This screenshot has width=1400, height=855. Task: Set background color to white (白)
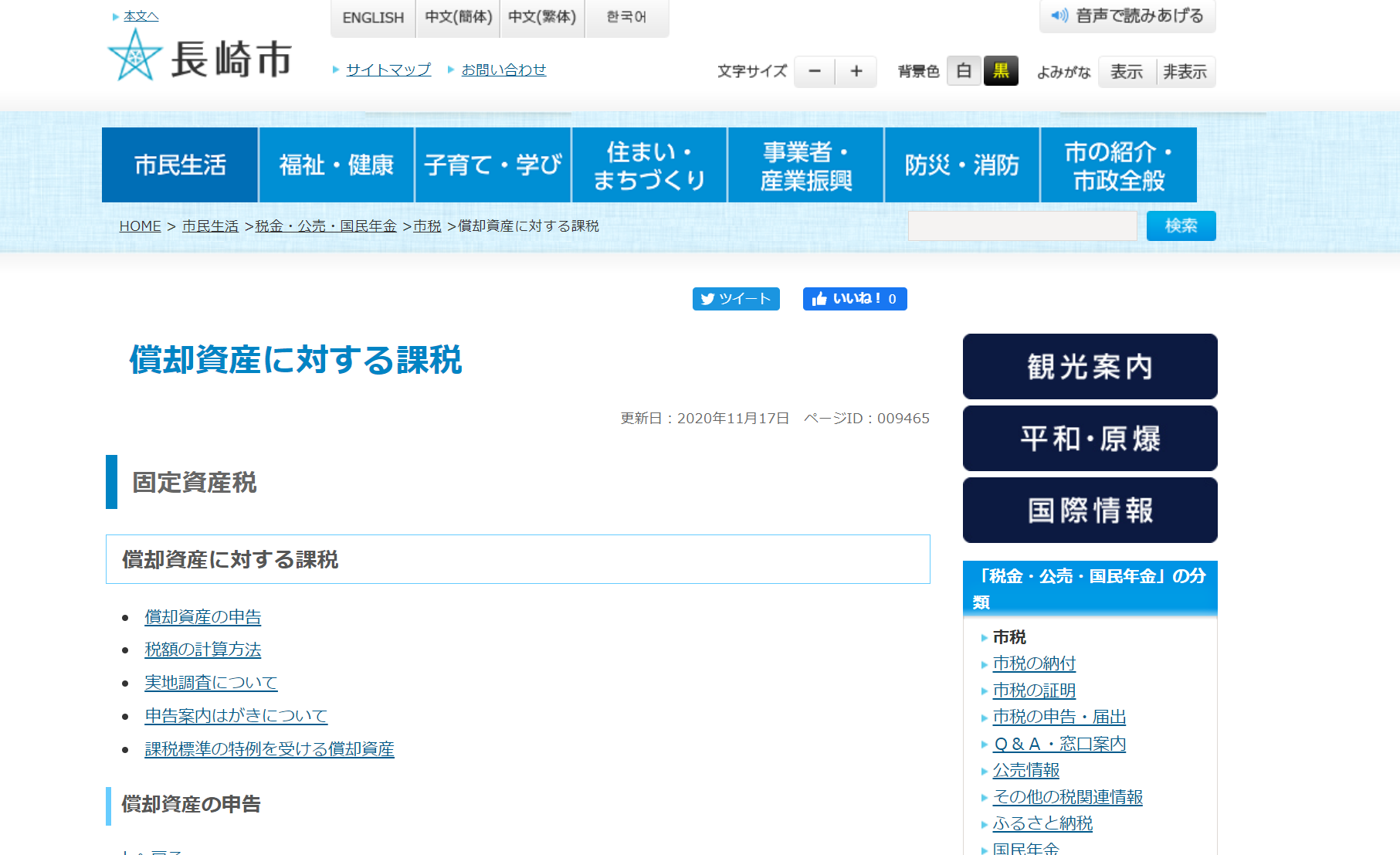pos(963,72)
